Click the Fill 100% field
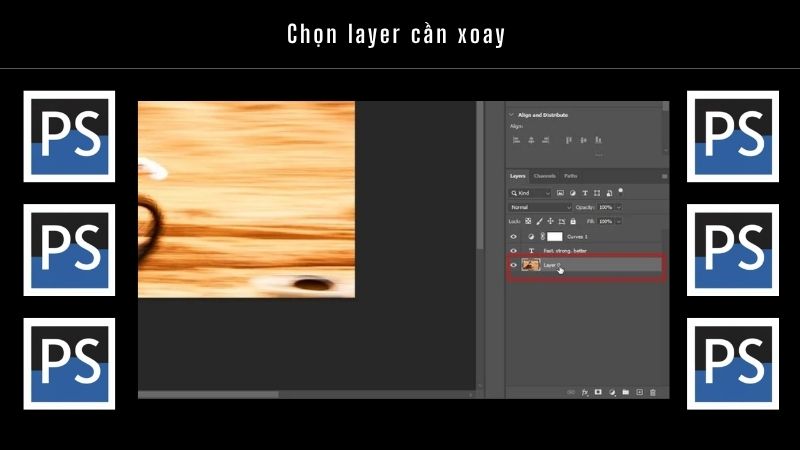 [x=606, y=221]
